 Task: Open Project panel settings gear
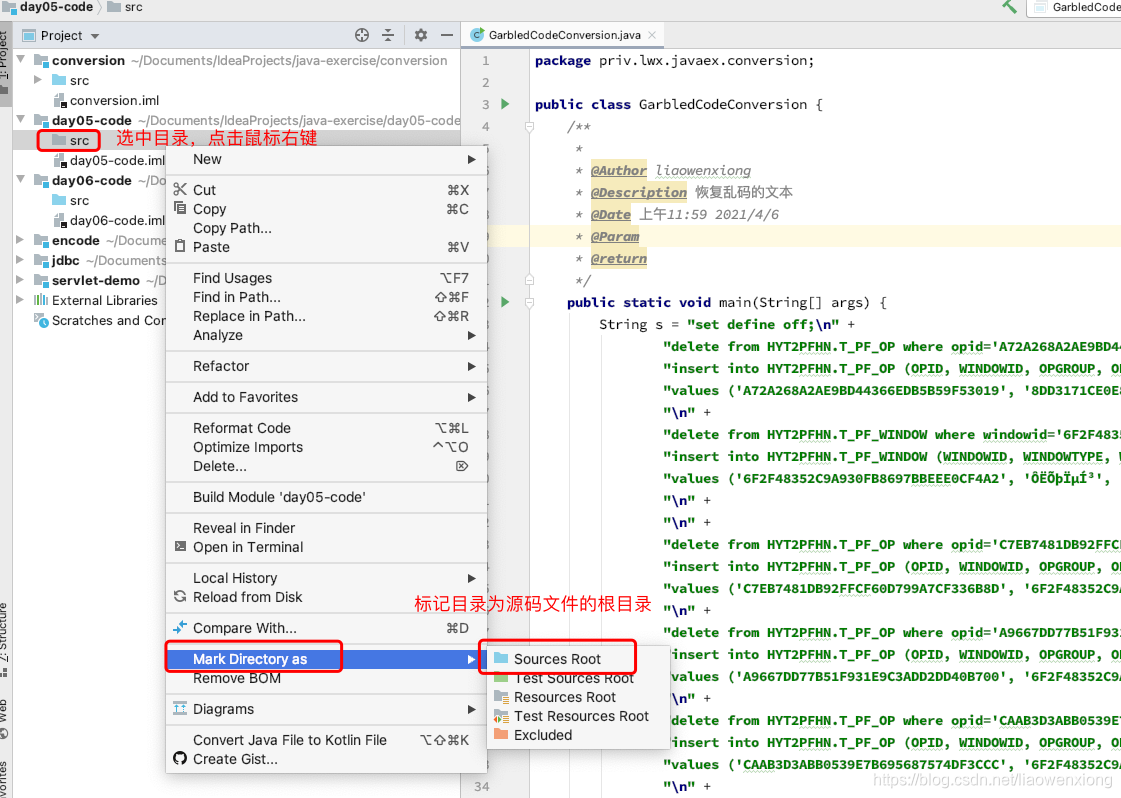[x=420, y=35]
